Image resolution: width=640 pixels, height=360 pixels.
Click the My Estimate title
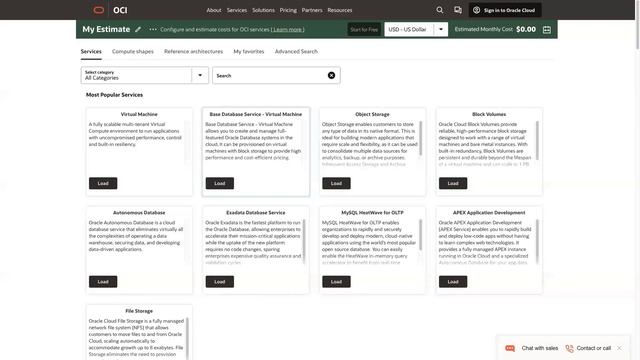pos(106,29)
